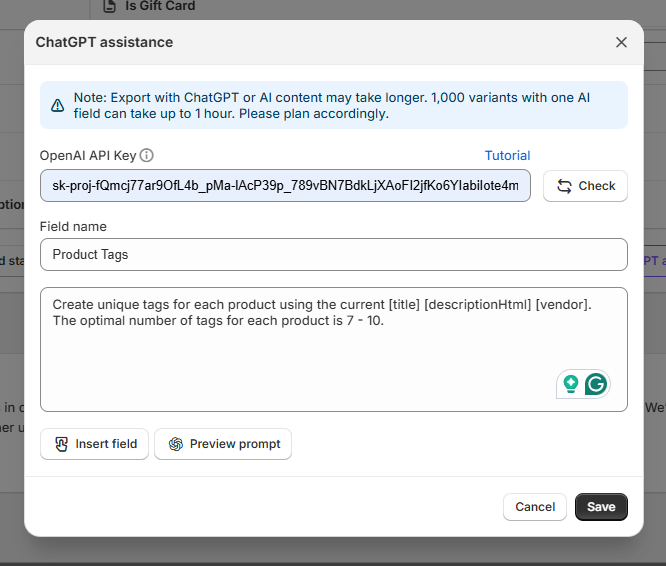Click the OpenAI API Key label
Image resolution: width=666 pixels, height=566 pixels.
click(x=88, y=155)
